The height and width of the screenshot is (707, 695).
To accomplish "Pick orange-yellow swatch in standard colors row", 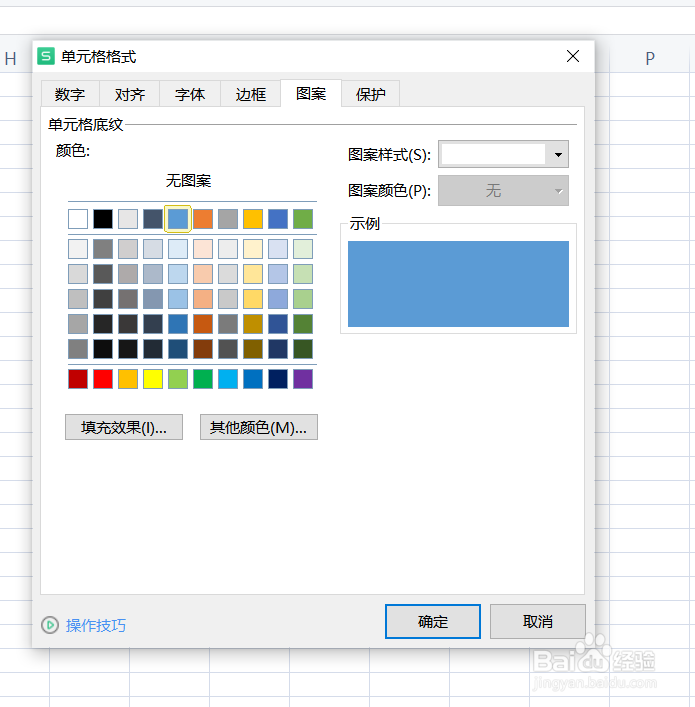I will click(128, 379).
